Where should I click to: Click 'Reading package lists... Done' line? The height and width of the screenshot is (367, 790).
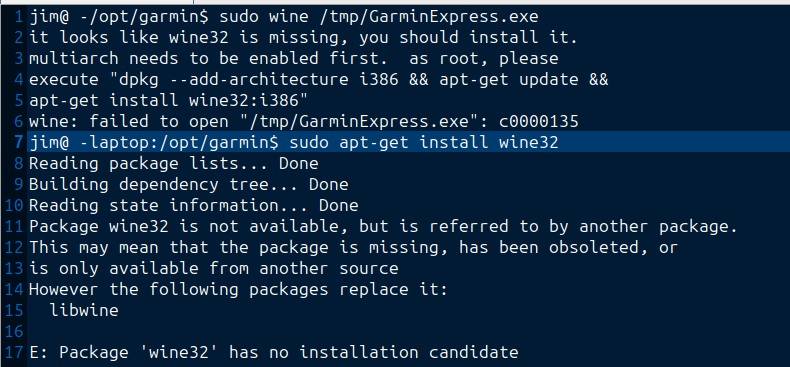pyautogui.click(x=173, y=163)
